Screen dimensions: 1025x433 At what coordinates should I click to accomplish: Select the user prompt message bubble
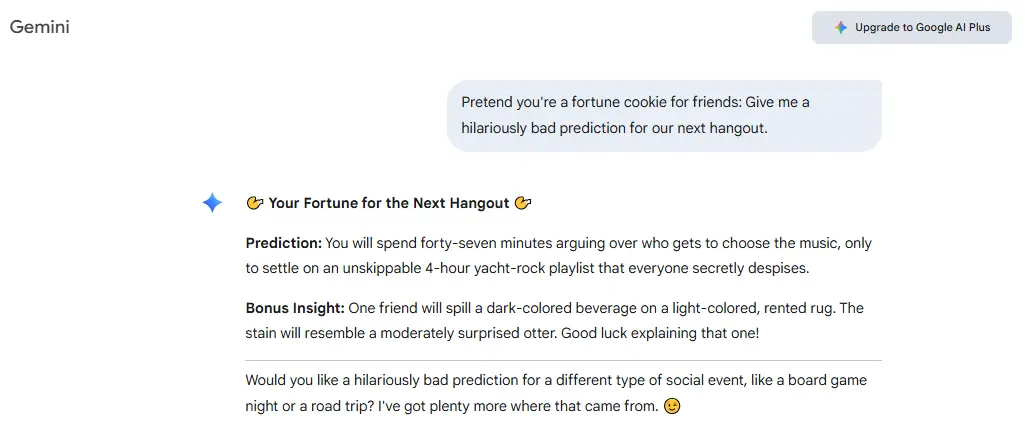pos(664,115)
